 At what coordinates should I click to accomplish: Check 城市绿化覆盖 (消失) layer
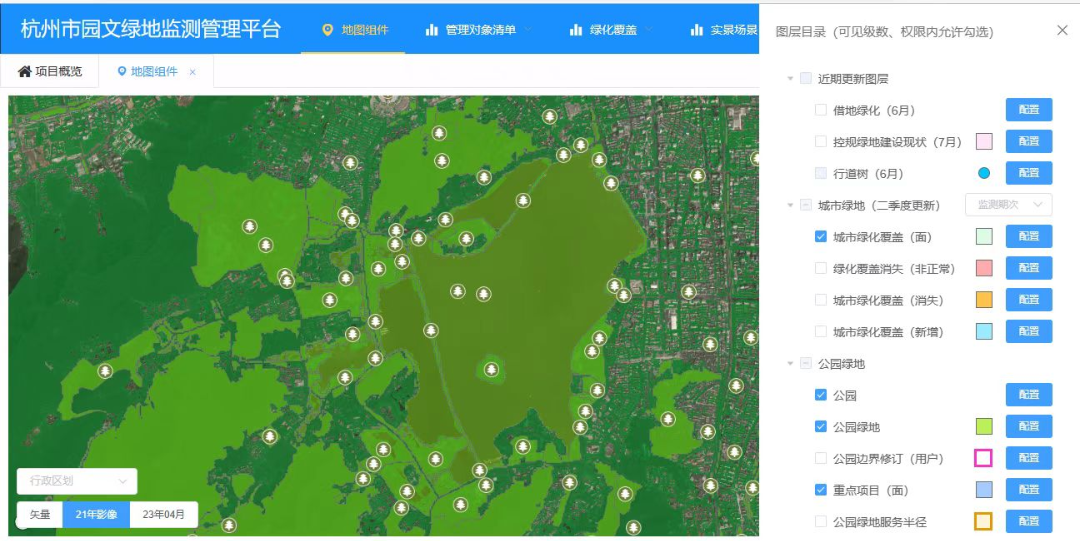click(x=821, y=300)
